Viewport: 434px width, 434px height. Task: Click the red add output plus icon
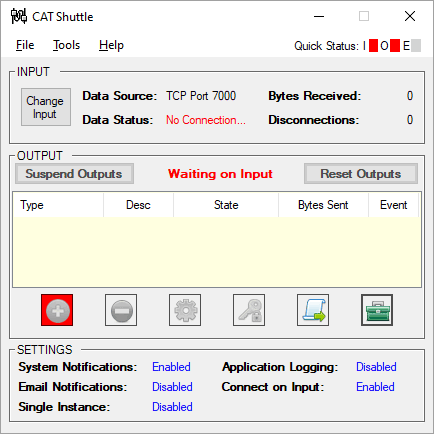pos(57,310)
